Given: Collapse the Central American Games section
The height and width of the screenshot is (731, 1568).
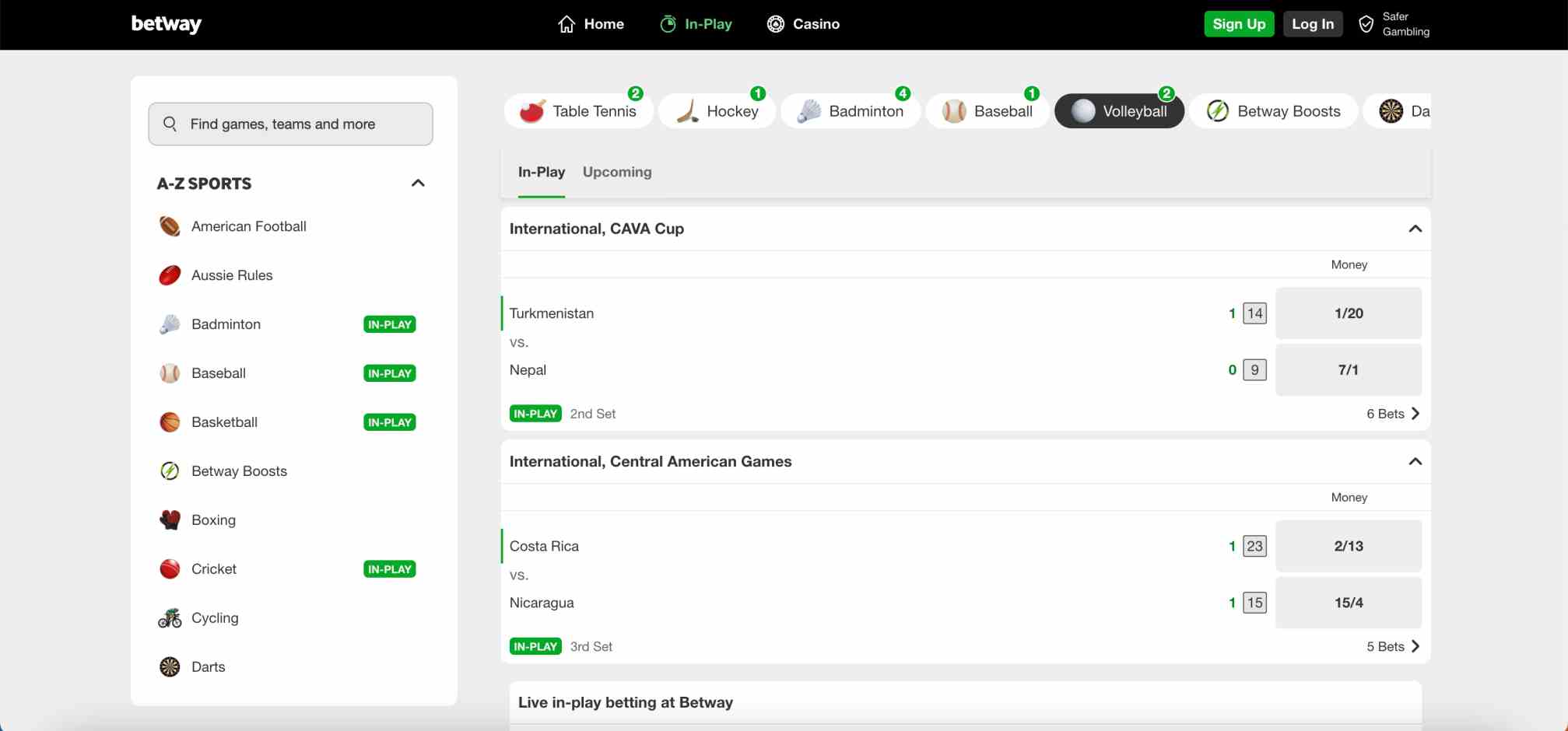Looking at the screenshot, I should click(x=1414, y=461).
